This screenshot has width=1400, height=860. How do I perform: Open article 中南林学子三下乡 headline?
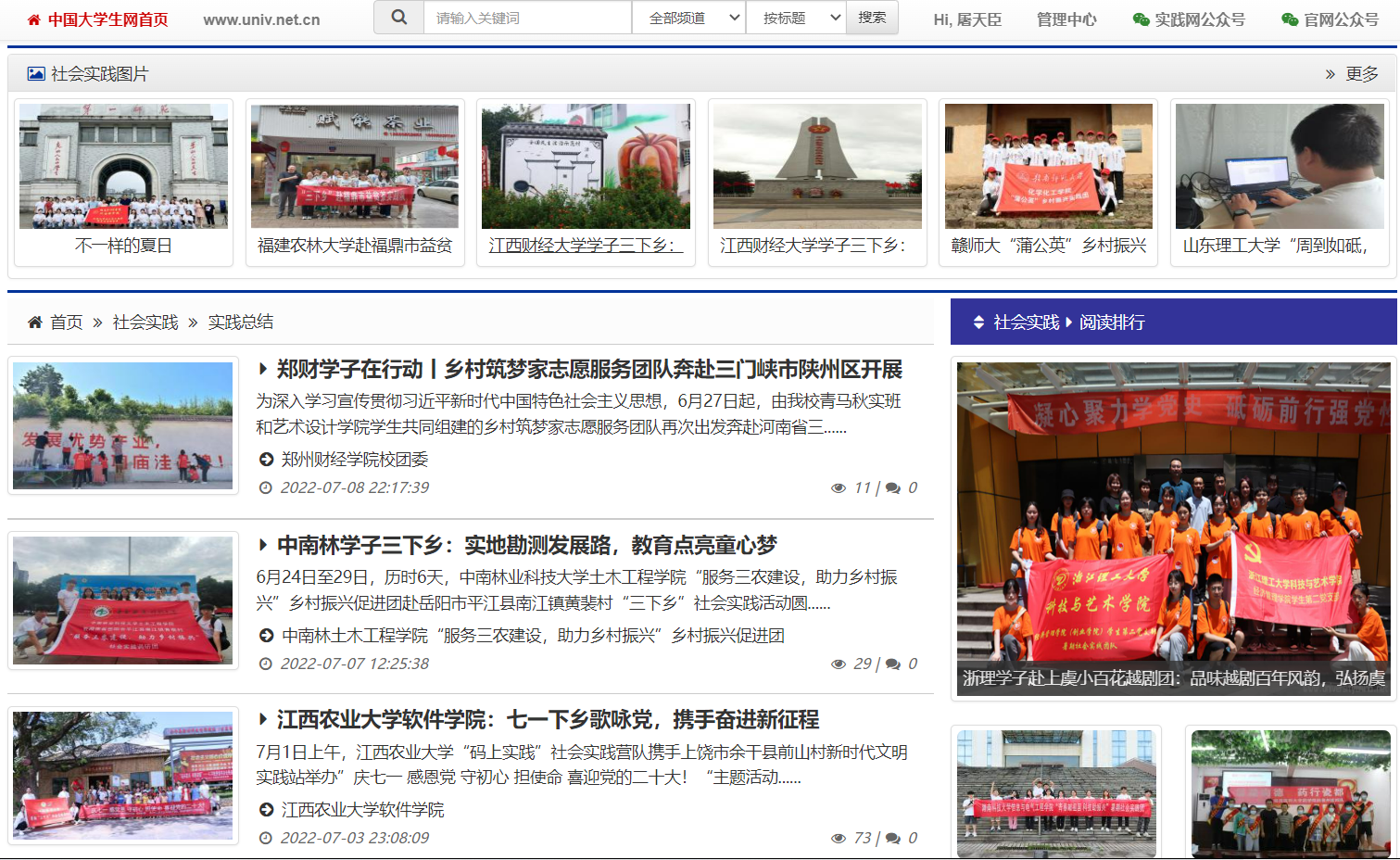(x=526, y=545)
